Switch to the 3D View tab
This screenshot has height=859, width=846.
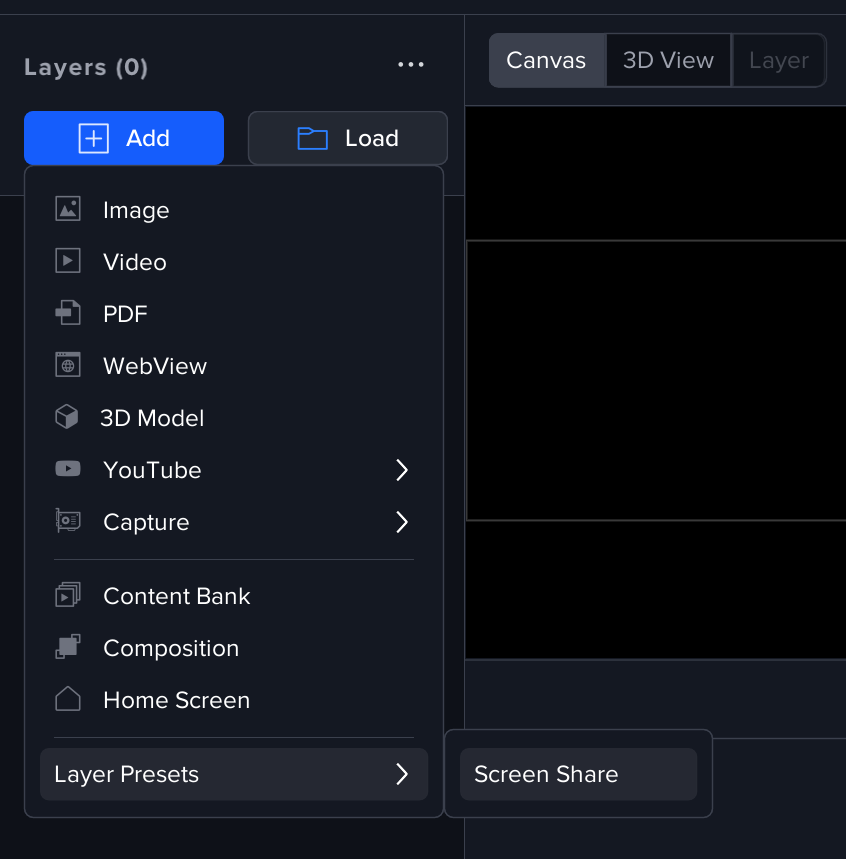pos(668,60)
